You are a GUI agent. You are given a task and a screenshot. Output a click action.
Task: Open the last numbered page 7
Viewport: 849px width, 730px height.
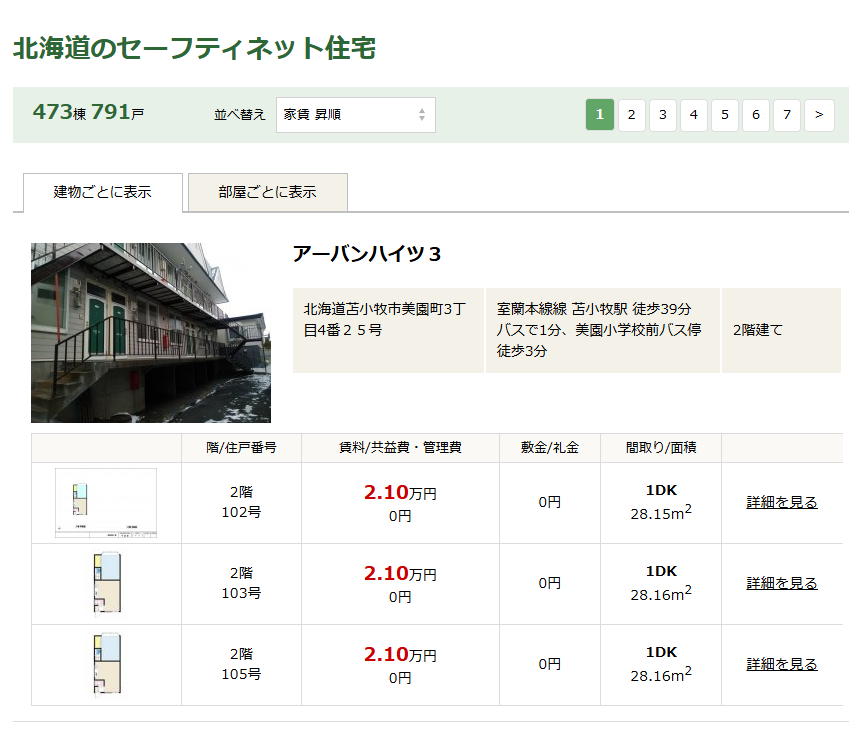click(786, 114)
